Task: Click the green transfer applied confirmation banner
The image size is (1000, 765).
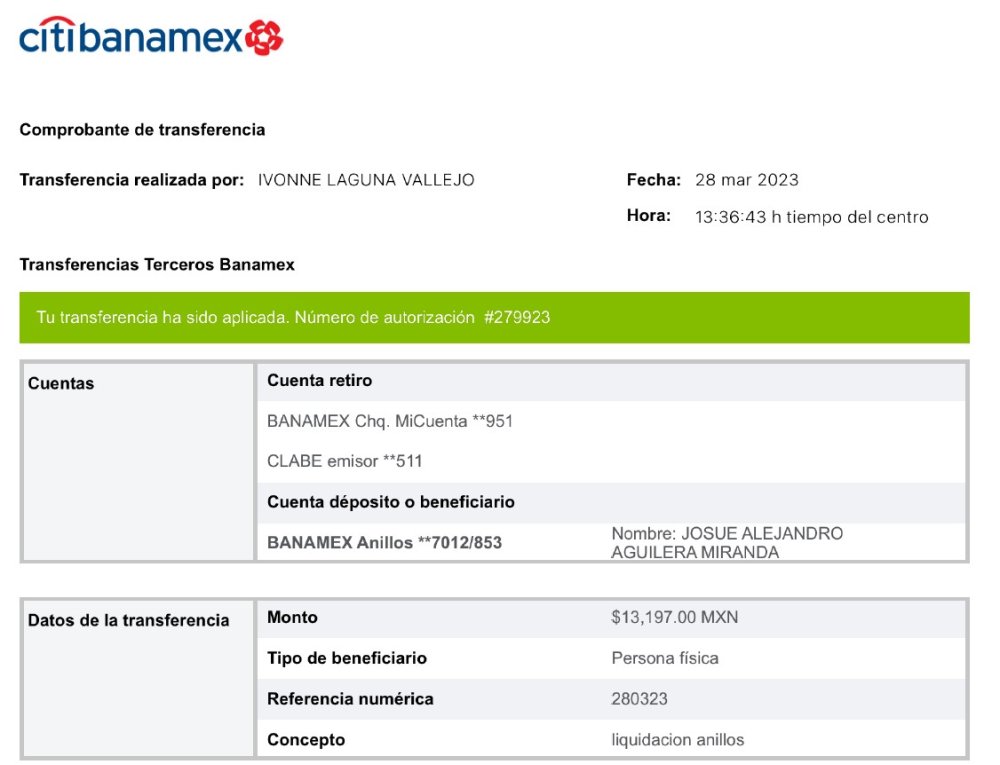Action: click(x=494, y=317)
